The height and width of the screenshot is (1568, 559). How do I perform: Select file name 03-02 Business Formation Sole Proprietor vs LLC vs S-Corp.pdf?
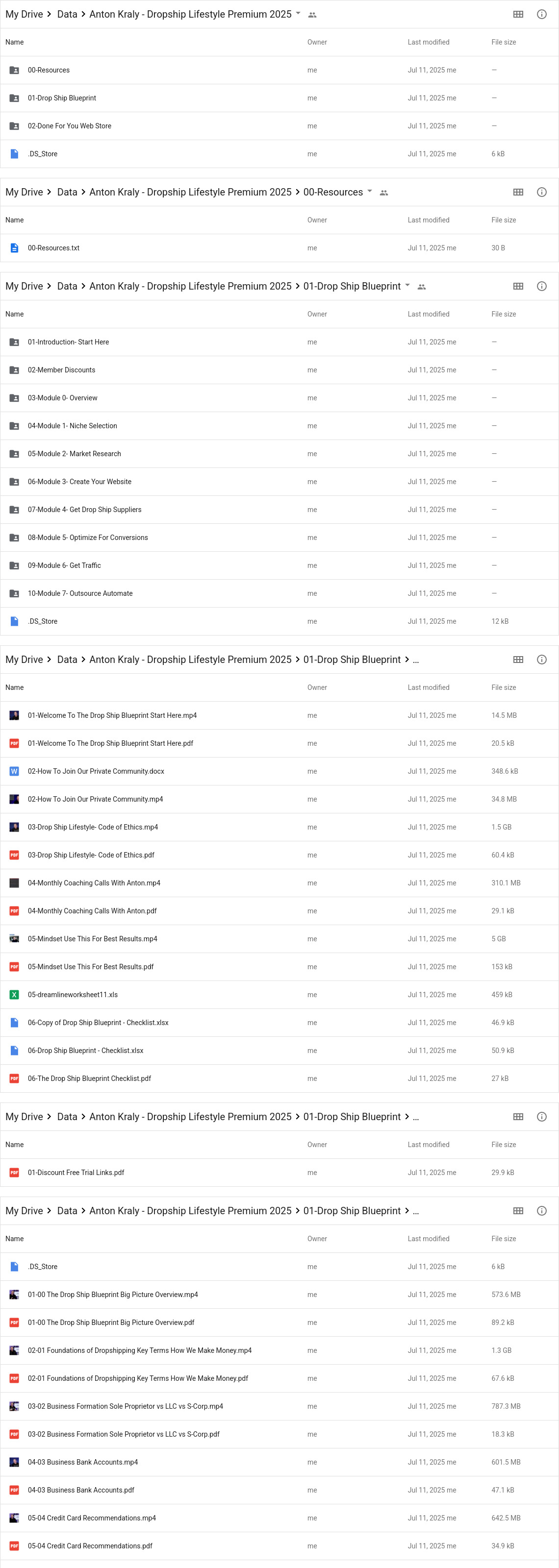124,1434
